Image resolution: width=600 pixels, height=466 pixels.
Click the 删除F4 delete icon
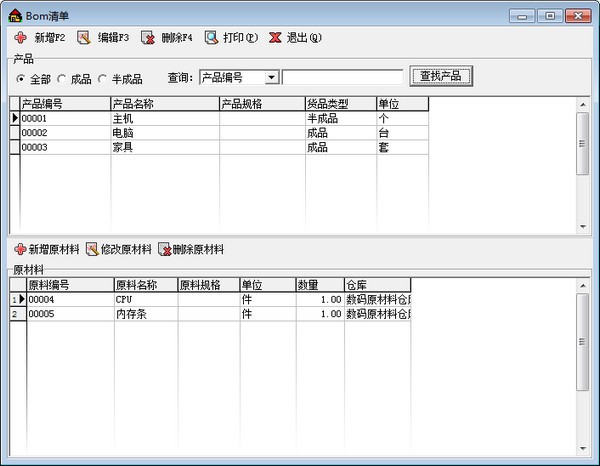point(148,38)
